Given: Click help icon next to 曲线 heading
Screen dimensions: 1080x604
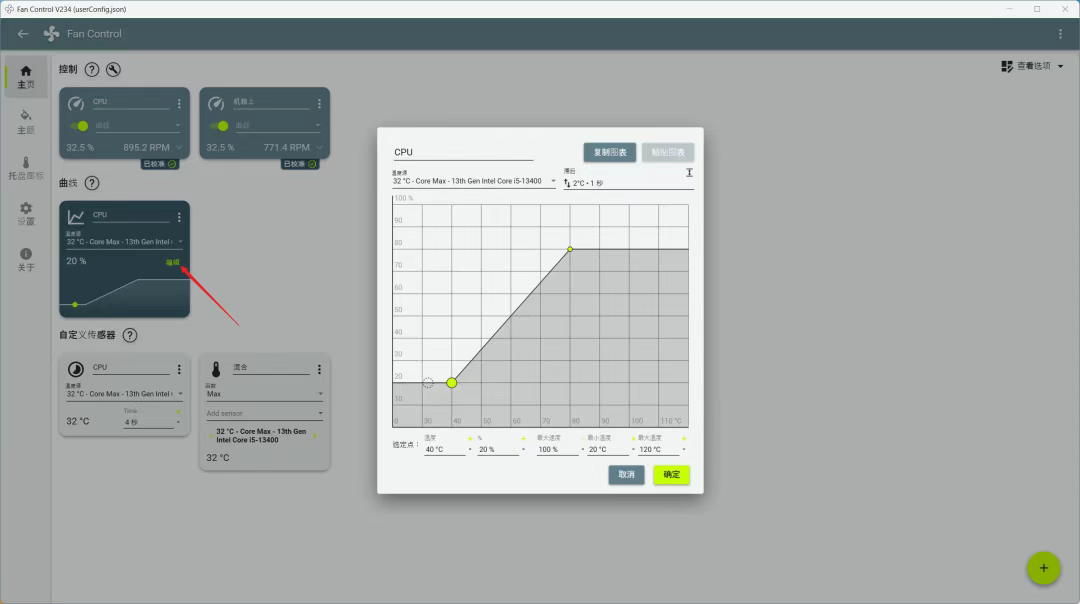Looking at the screenshot, I should [x=92, y=183].
